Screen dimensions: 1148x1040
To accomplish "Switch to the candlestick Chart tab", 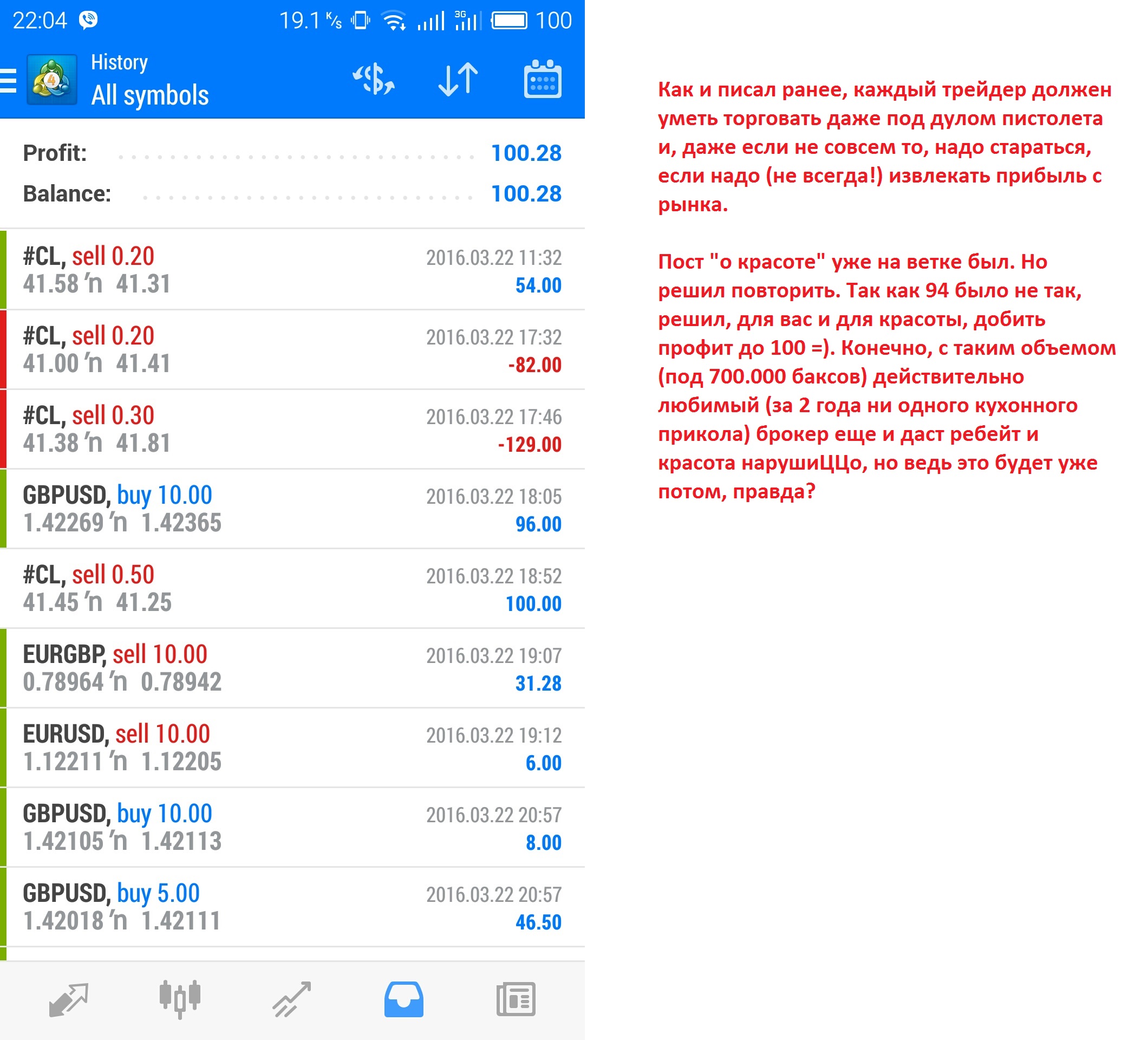I will point(180,999).
